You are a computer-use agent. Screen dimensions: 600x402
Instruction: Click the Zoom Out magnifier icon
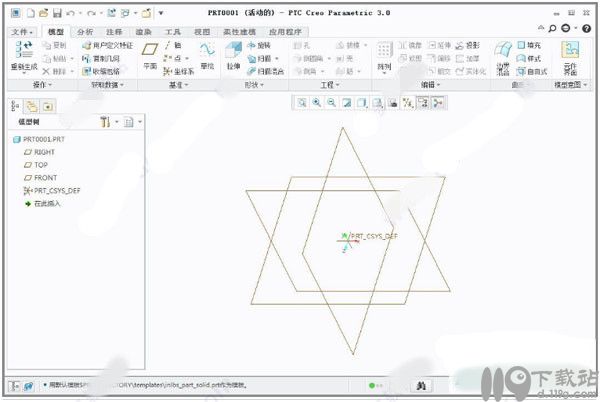click(x=331, y=103)
